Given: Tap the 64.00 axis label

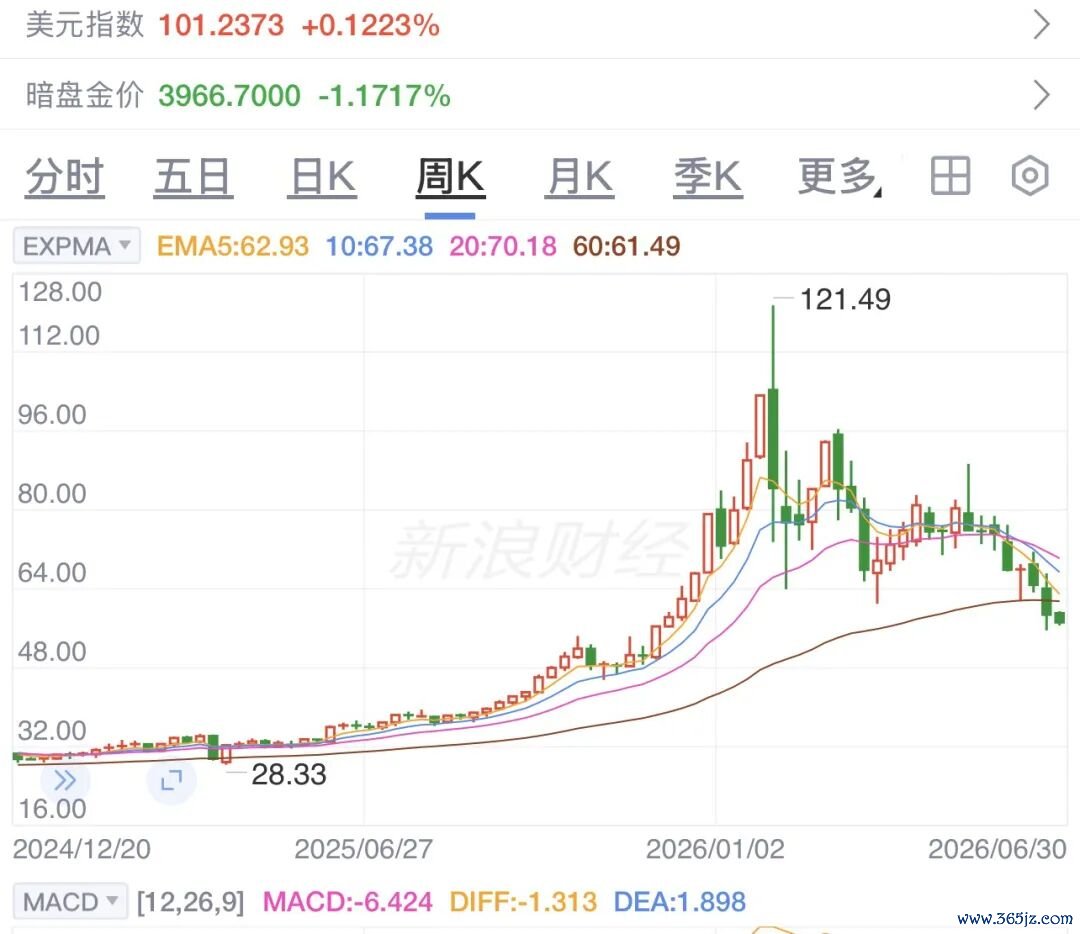Looking at the screenshot, I should pyautogui.click(x=52, y=572).
